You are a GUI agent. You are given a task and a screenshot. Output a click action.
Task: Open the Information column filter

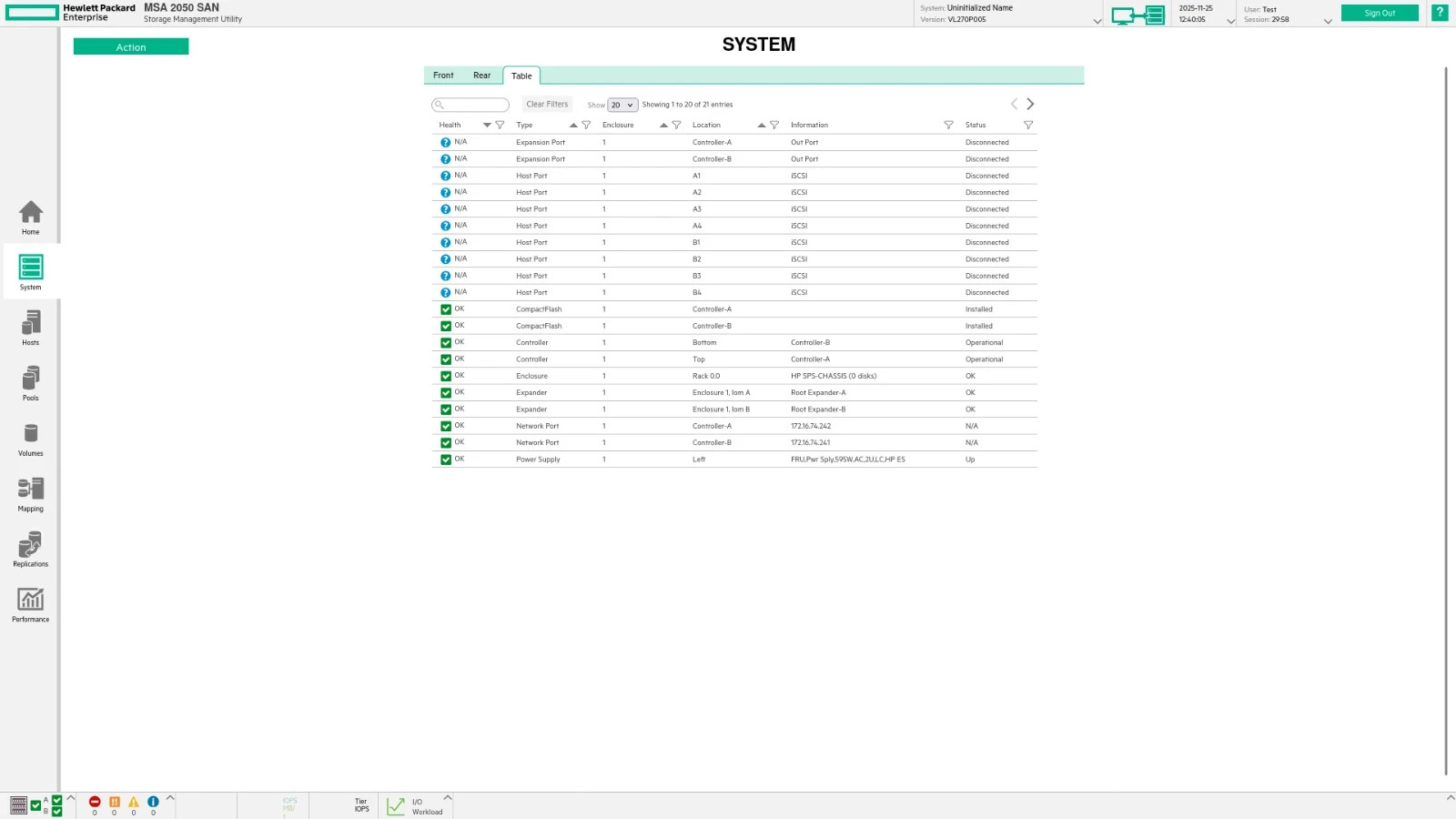948,126
